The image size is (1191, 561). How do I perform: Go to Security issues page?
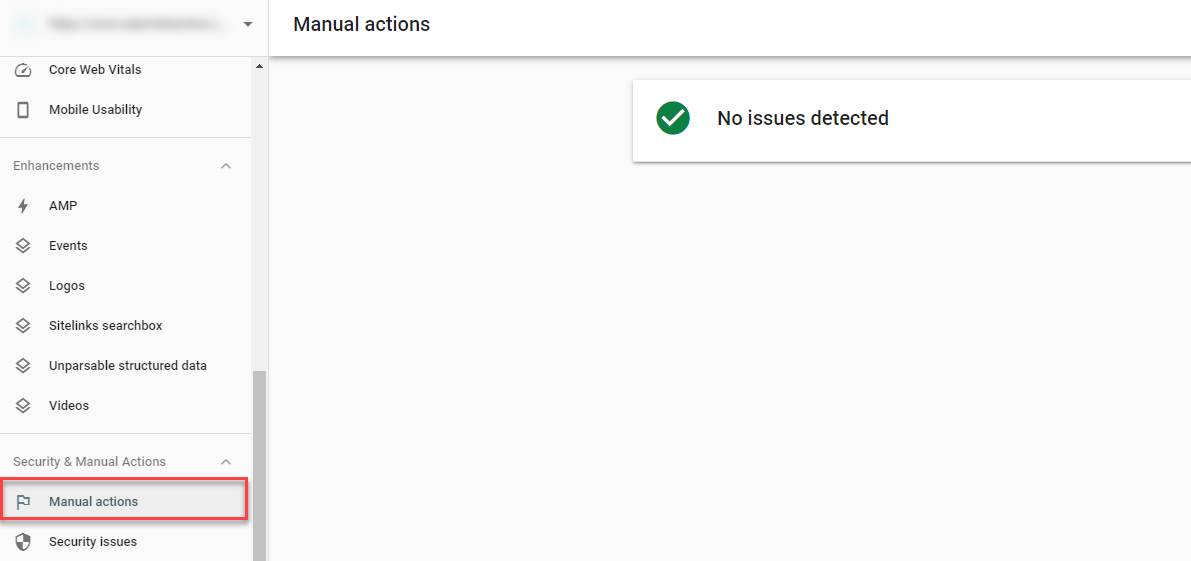tap(93, 542)
